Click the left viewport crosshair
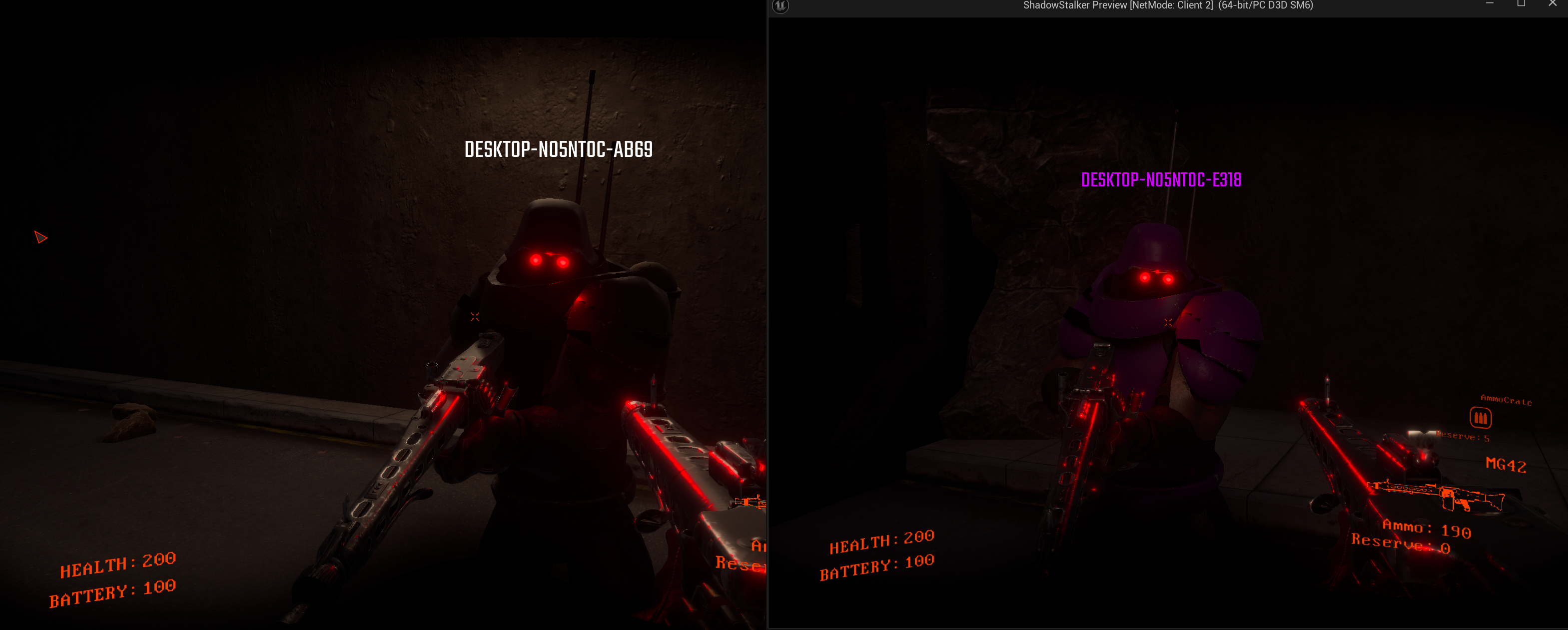The width and height of the screenshot is (1568, 630). (x=475, y=317)
